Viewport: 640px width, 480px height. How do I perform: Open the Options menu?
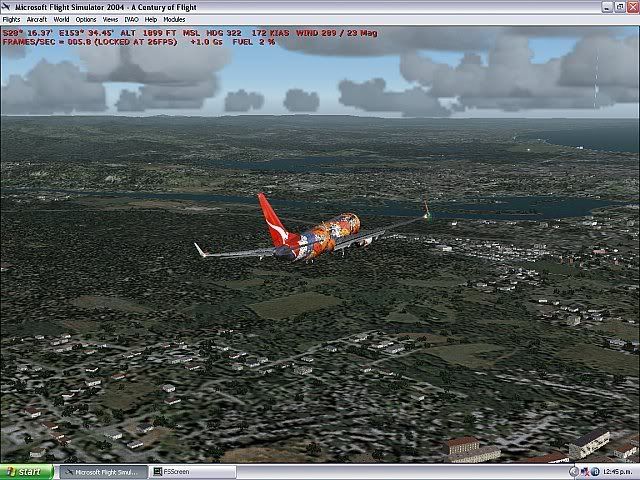pos(86,19)
